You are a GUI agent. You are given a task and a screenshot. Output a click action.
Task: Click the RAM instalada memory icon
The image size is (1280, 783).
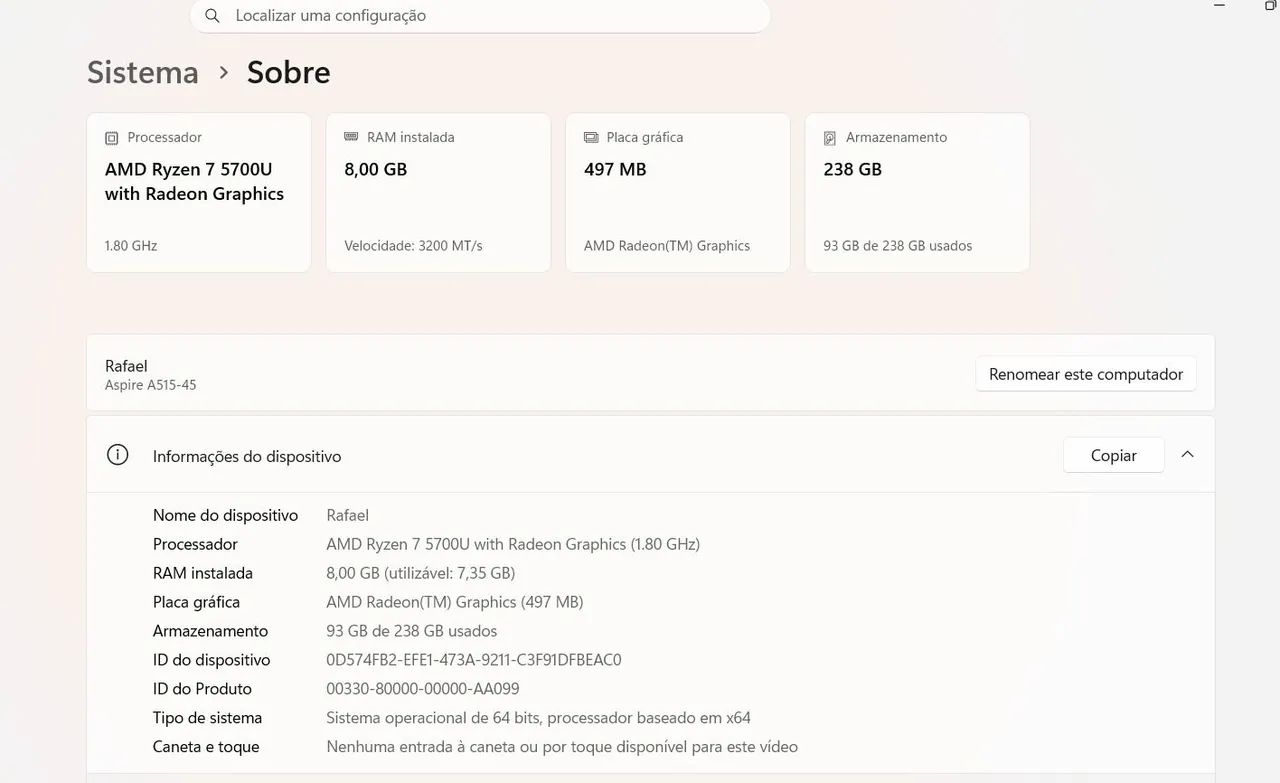351,137
